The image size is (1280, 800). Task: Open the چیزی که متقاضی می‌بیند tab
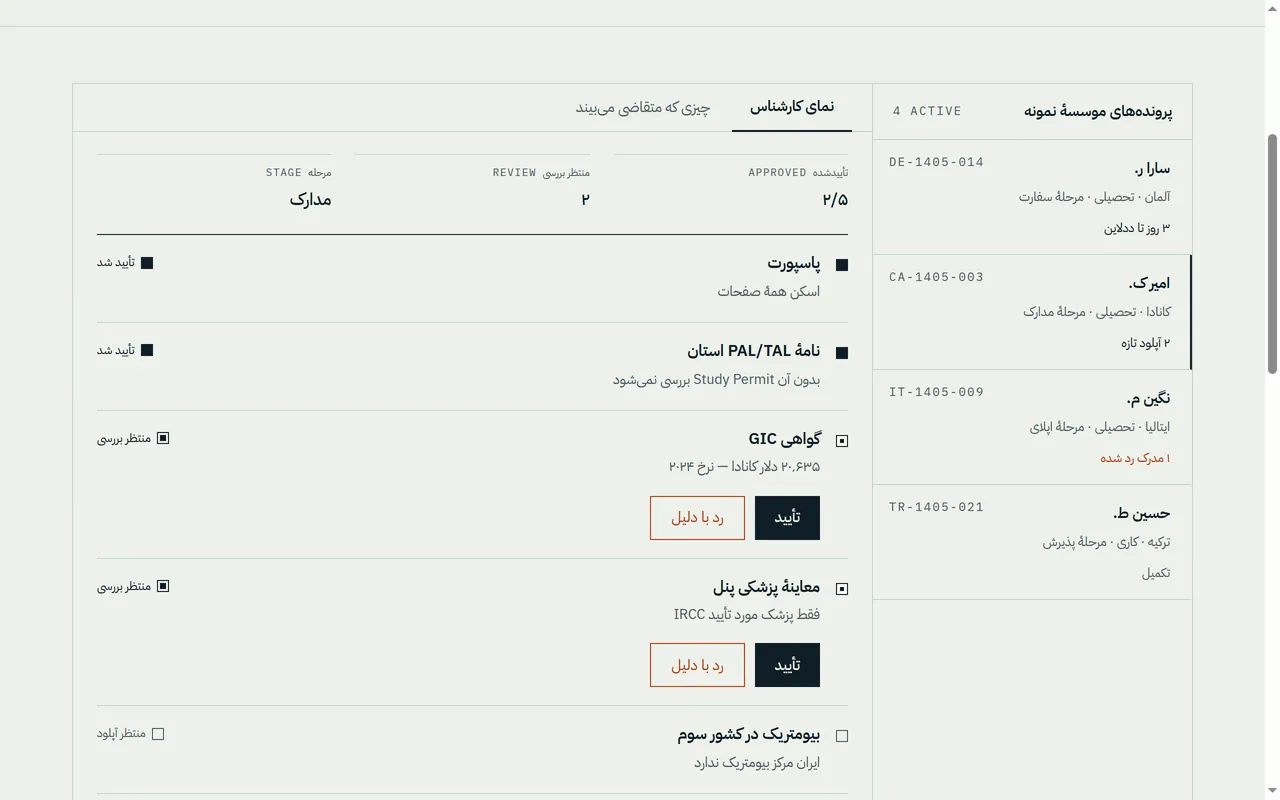click(643, 107)
